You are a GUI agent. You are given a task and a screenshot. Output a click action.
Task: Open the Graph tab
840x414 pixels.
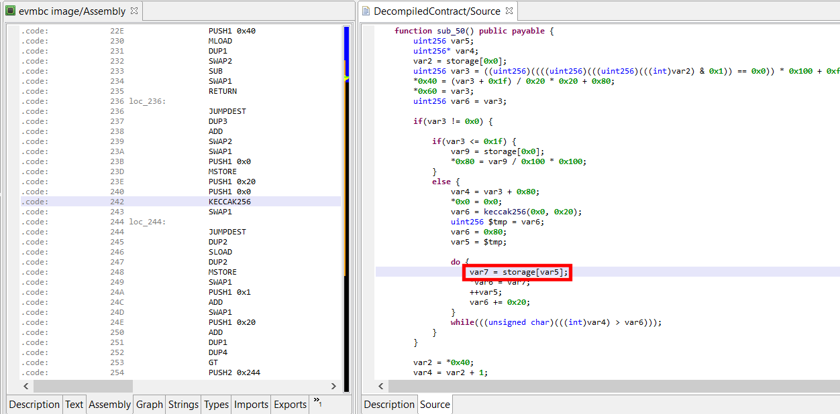tap(149, 404)
